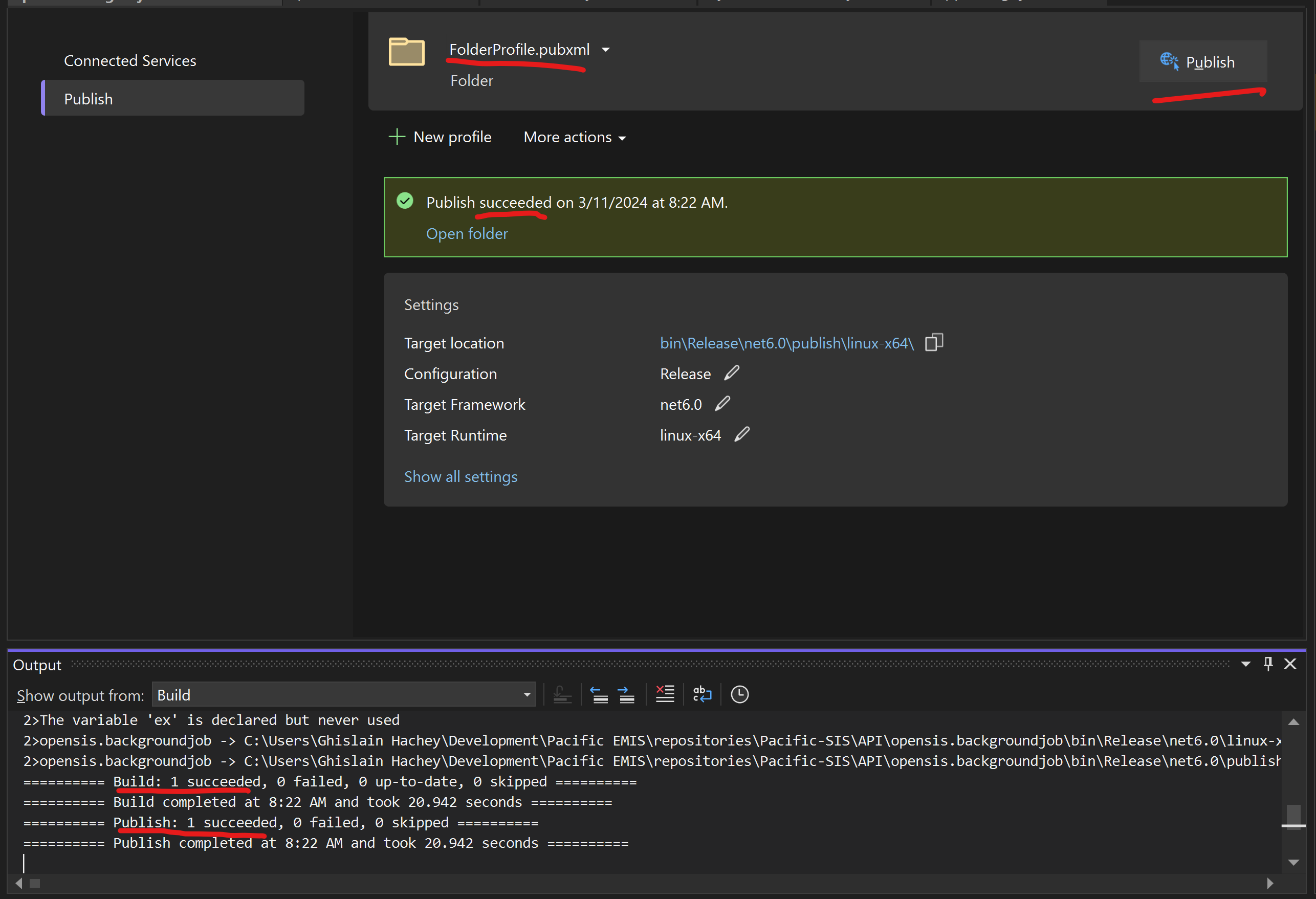The height and width of the screenshot is (899, 1316).
Task: Select Publish tab in sidebar
Action: (x=173, y=99)
